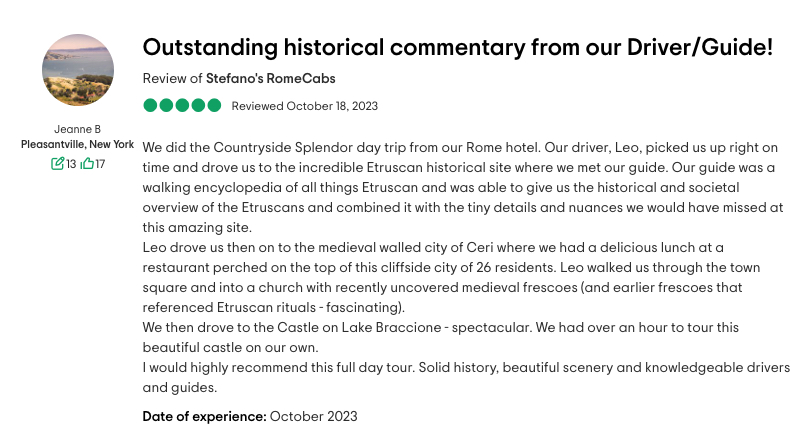This screenshot has width=807, height=432.
Task: Open Jeanne B's profile photo
Action: (x=77, y=70)
